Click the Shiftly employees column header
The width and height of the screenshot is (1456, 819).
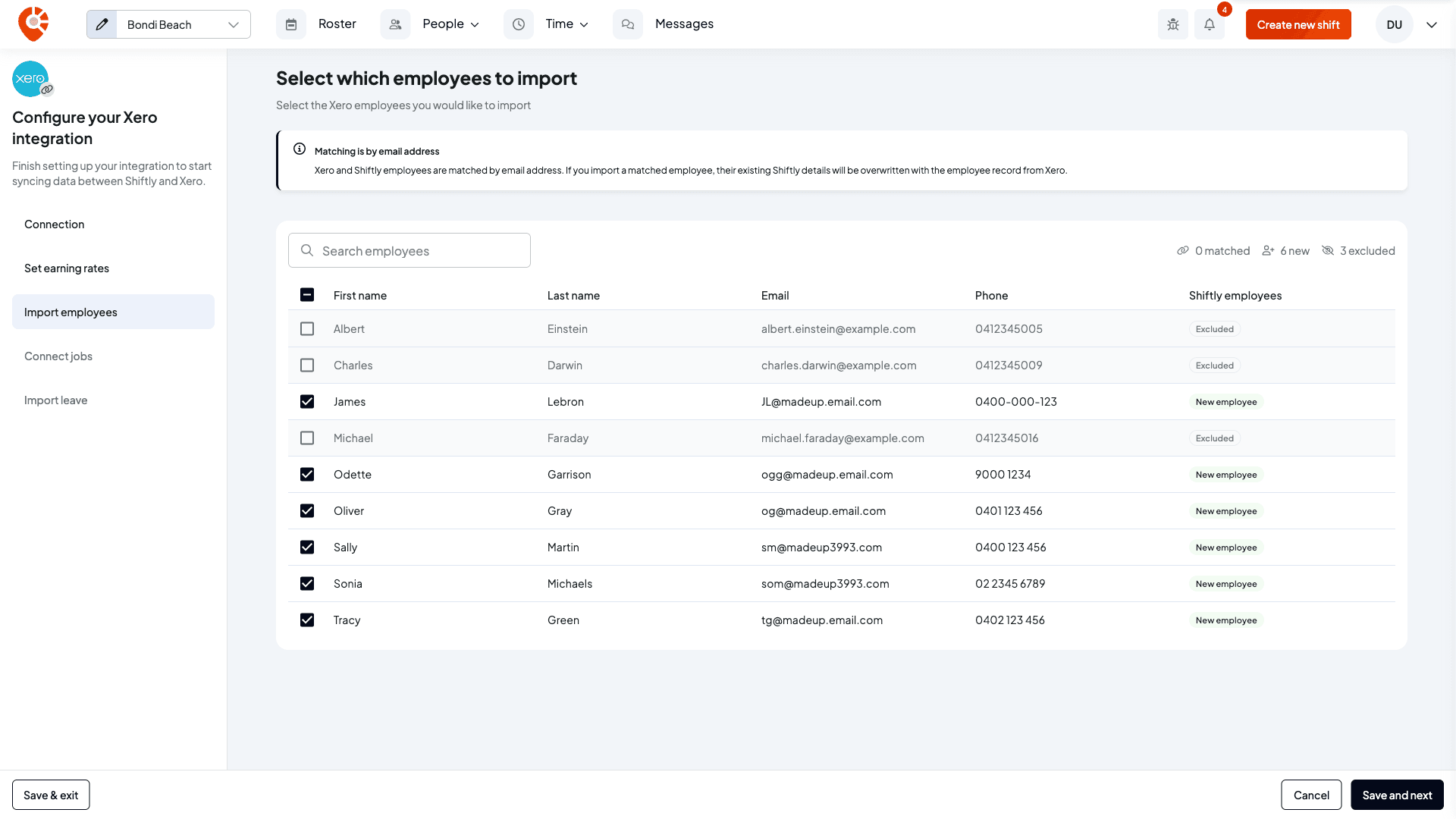click(x=1235, y=295)
